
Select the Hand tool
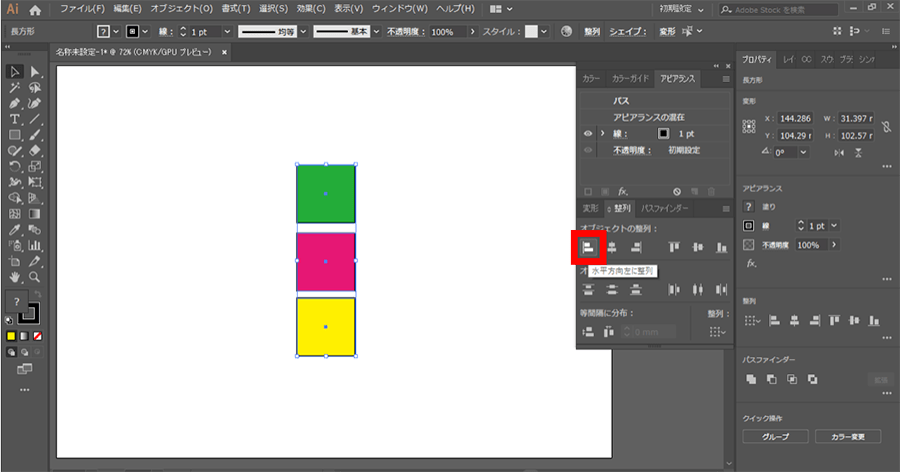[x=15, y=276]
